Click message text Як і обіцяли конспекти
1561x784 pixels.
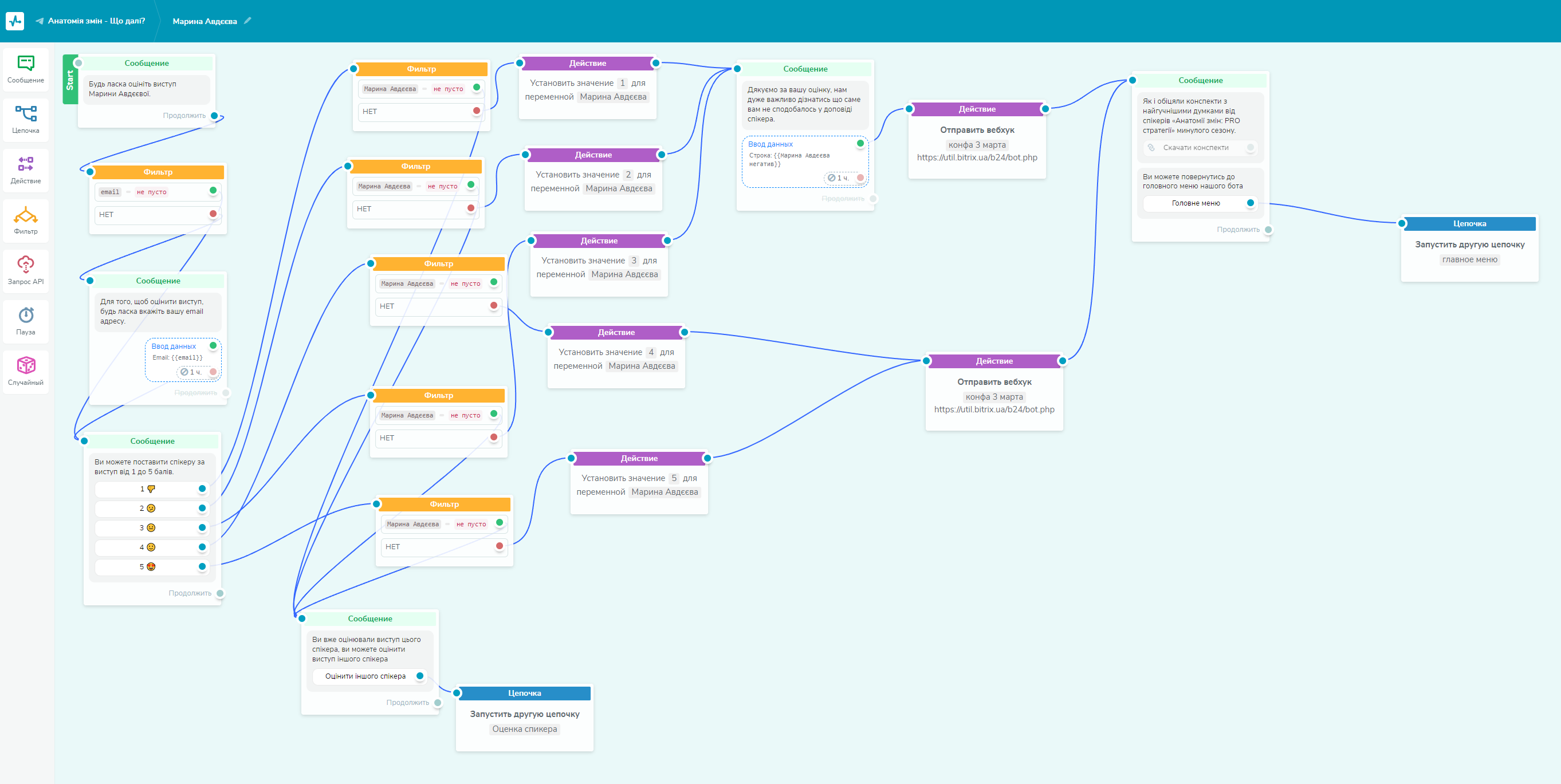click(1192, 116)
